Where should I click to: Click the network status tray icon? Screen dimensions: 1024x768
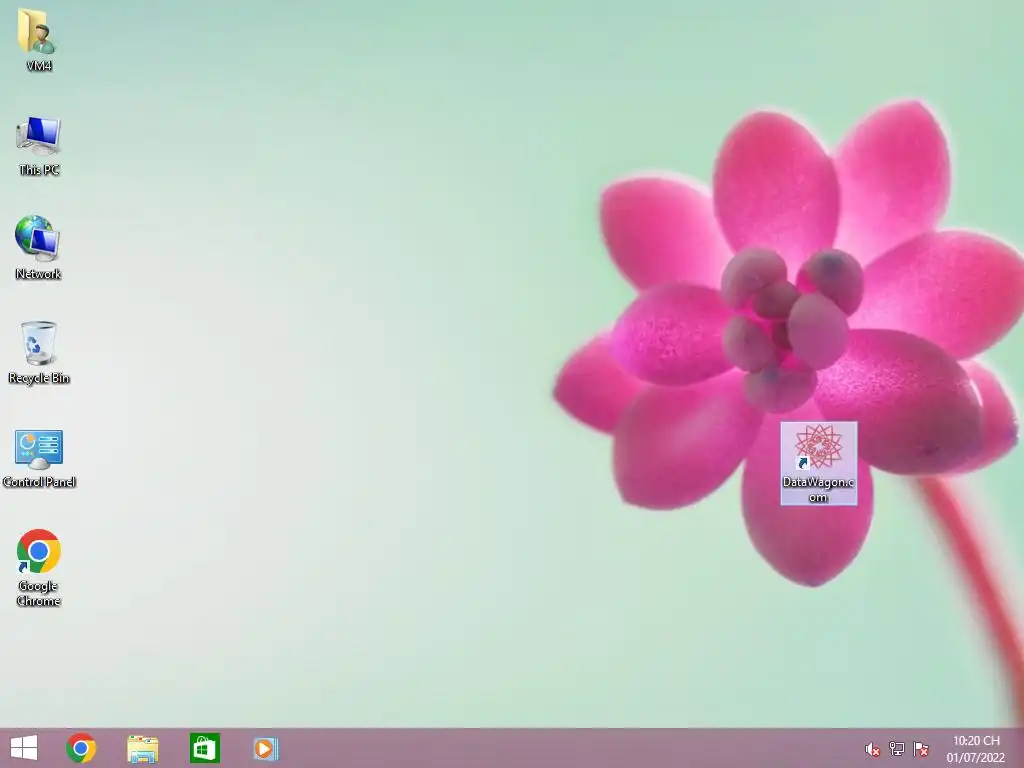897,748
